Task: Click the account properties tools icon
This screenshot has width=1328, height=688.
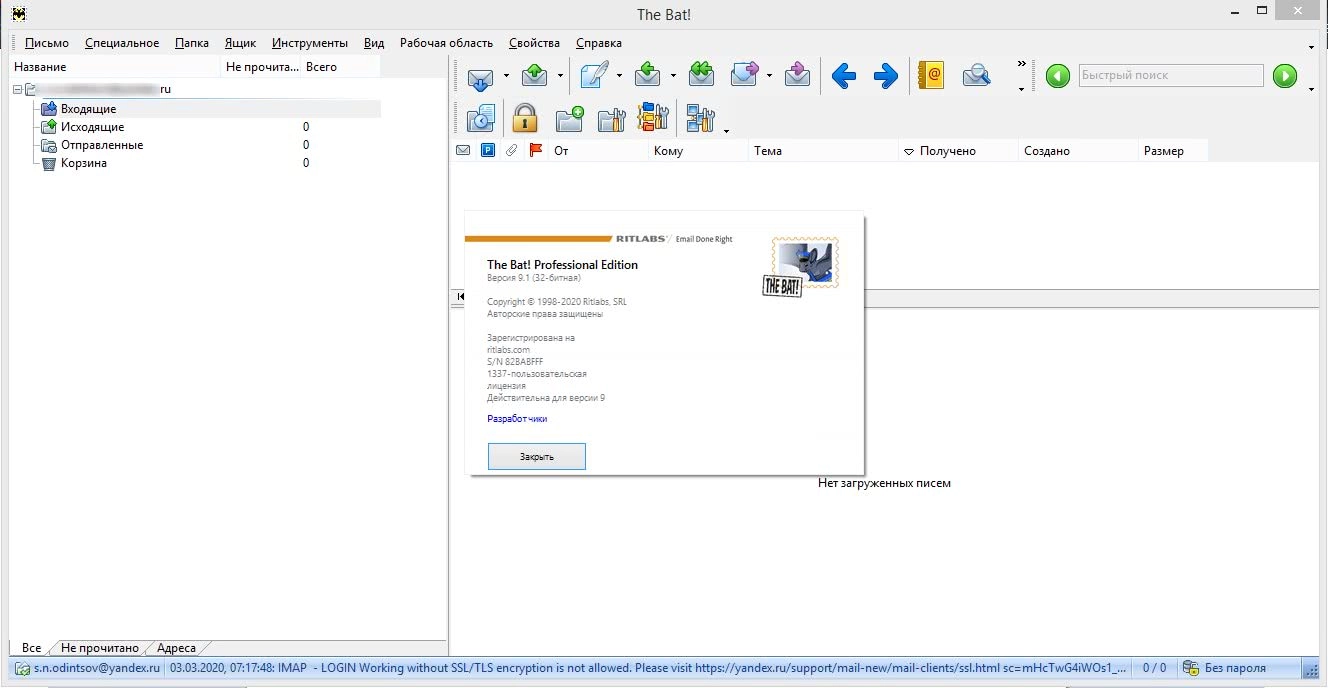Action: tap(700, 119)
